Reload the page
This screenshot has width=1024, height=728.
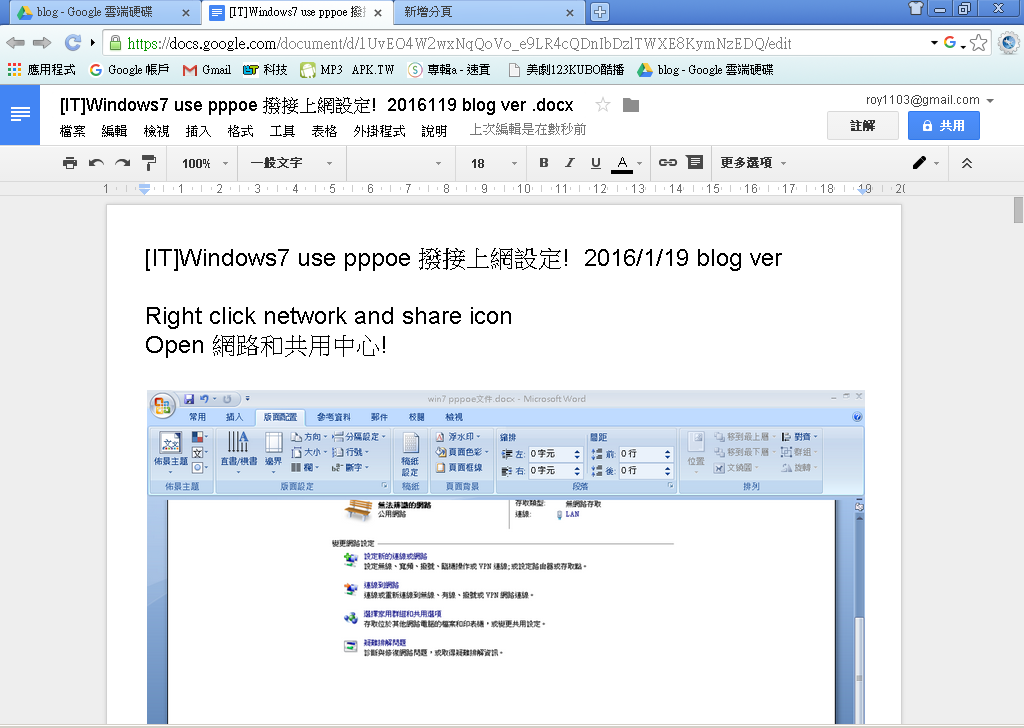click(72, 43)
